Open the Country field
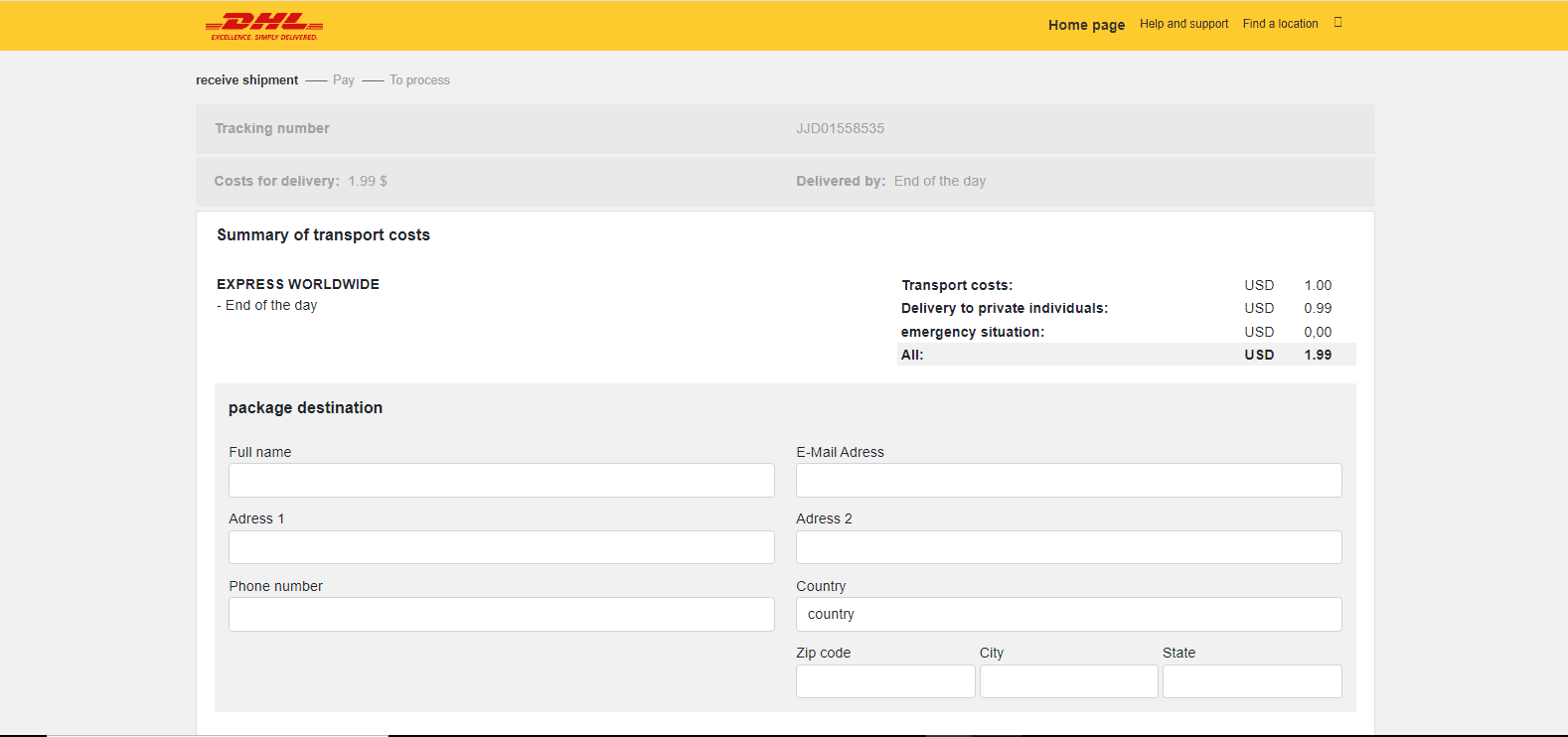1568x737 pixels. coord(1068,615)
